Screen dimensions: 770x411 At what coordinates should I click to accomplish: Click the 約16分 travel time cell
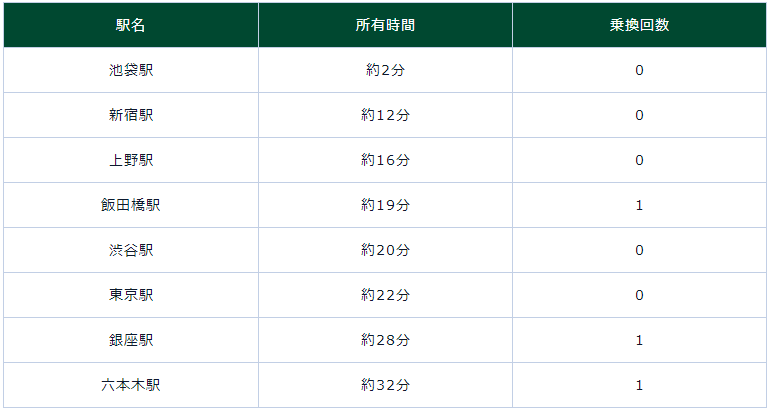(385, 160)
